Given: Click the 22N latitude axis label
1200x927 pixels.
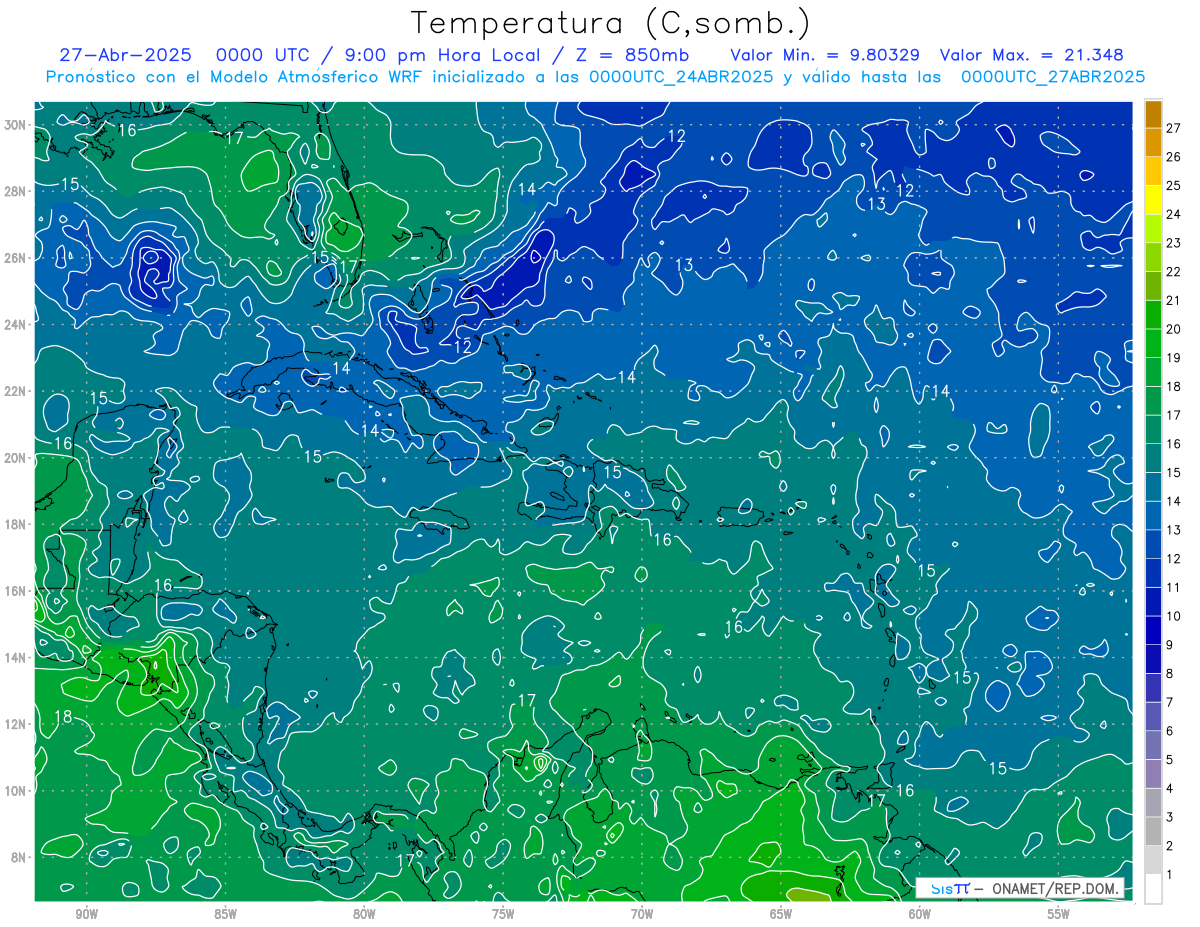Looking at the screenshot, I should click(15, 391).
